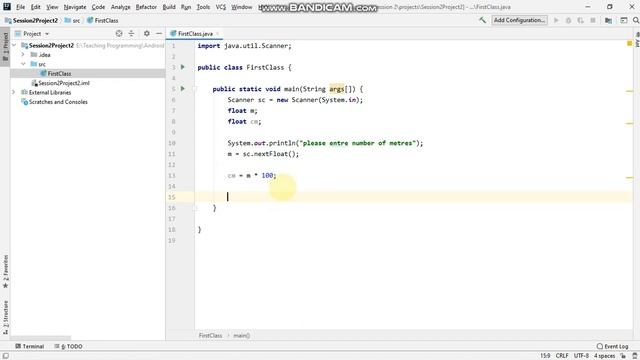Viewport: 640px width, 360px height.
Task: Click the Run Anything window icon
Action: click(624, 20)
